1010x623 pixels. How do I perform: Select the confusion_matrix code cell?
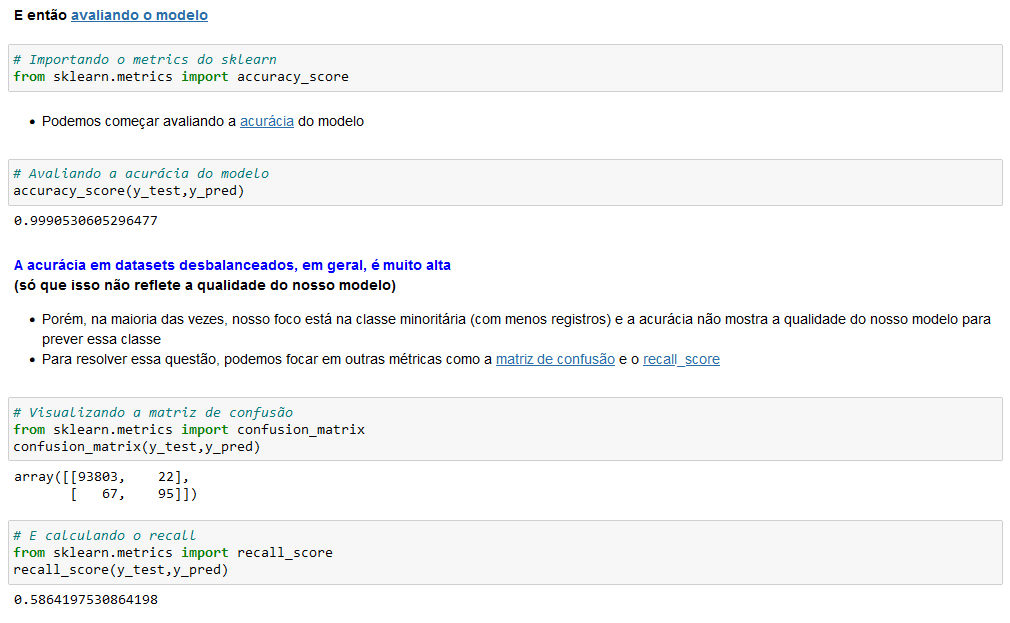tap(505, 429)
